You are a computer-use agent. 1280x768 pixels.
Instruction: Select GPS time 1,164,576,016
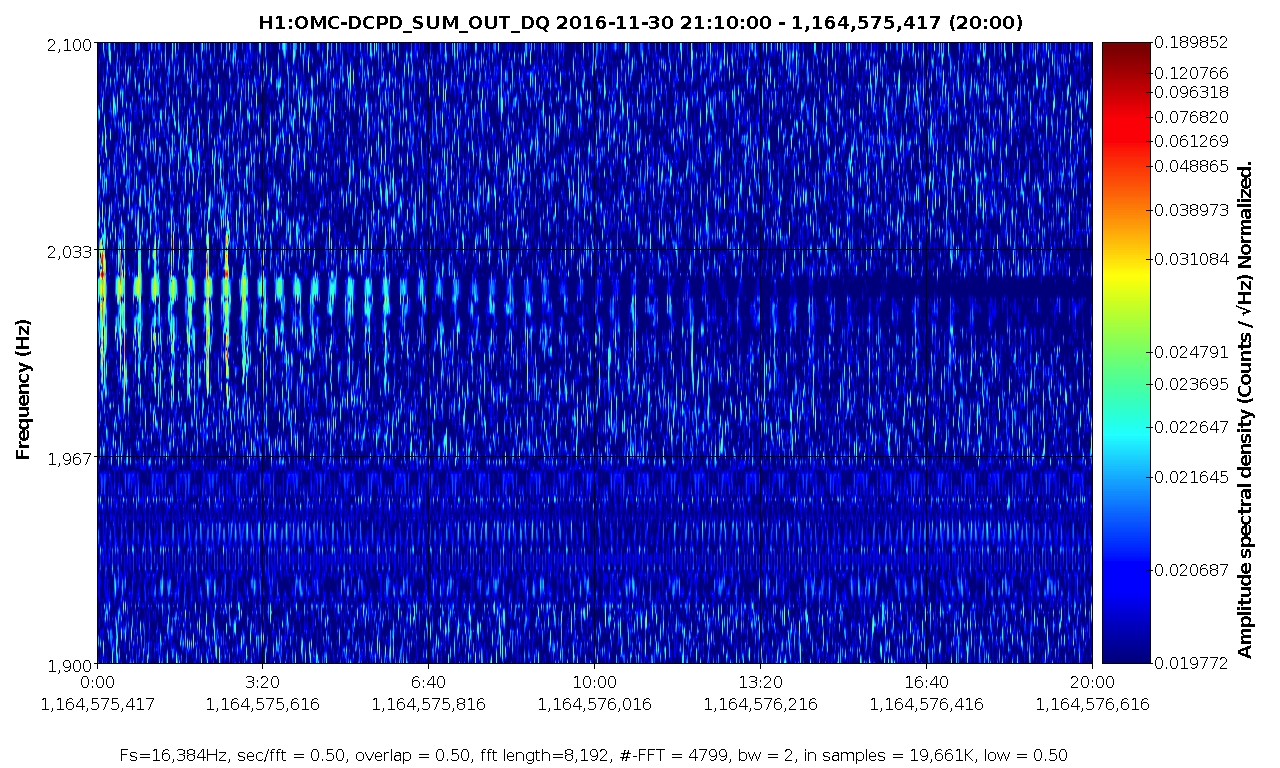pyautogui.click(x=594, y=704)
